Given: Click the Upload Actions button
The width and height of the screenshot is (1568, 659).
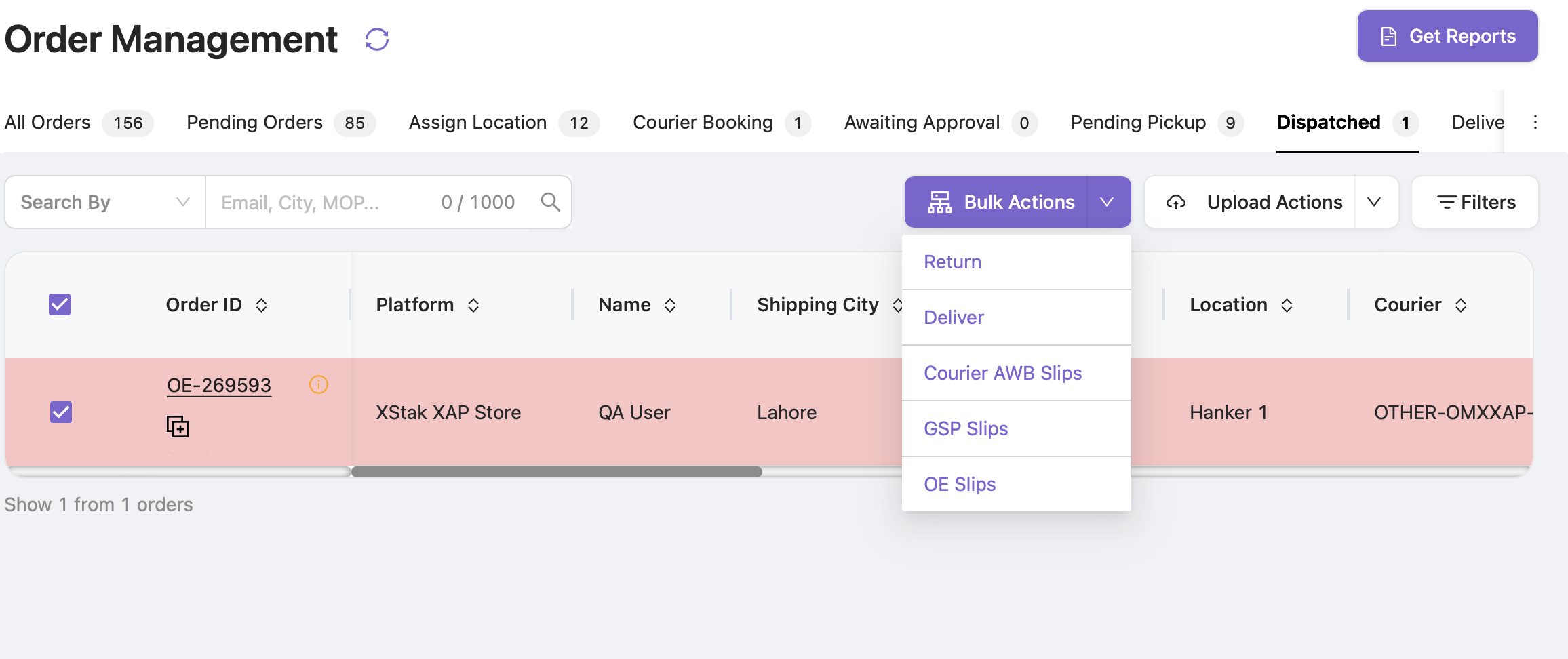Looking at the screenshot, I should click(1250, 202).
